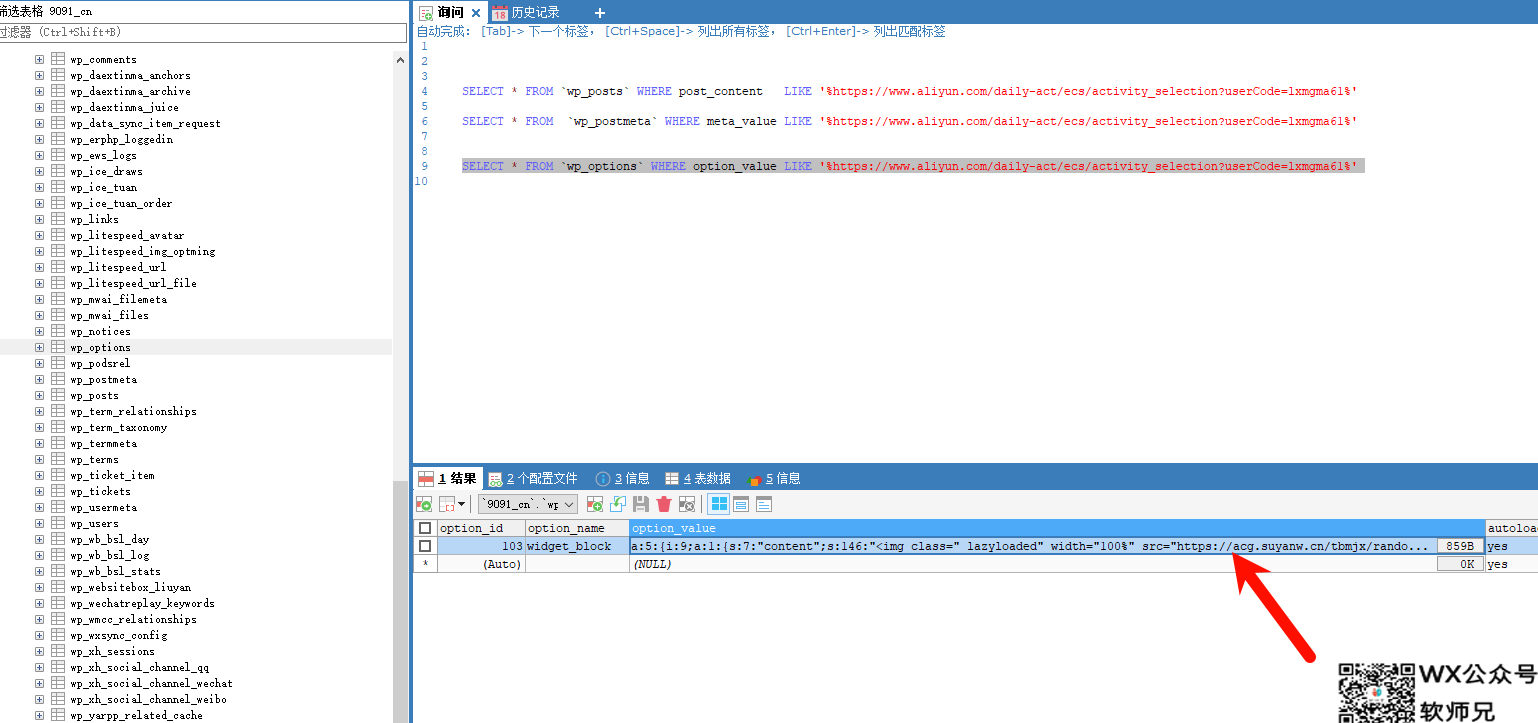
Task: Click the 859B size button in option_value
Action: tap(1460, 546)
